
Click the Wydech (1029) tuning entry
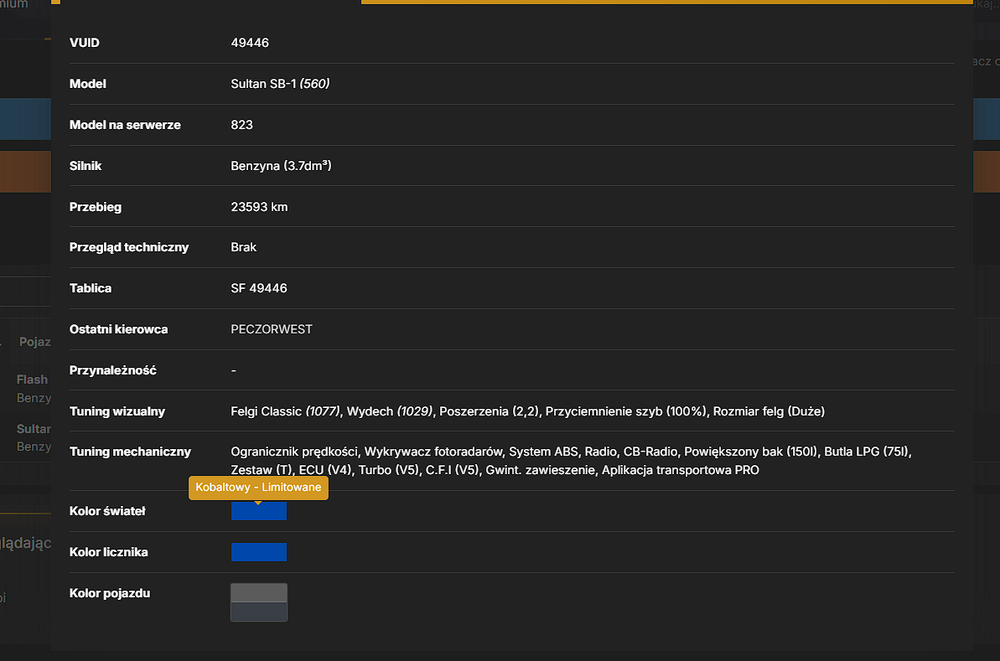coord(390,412)
